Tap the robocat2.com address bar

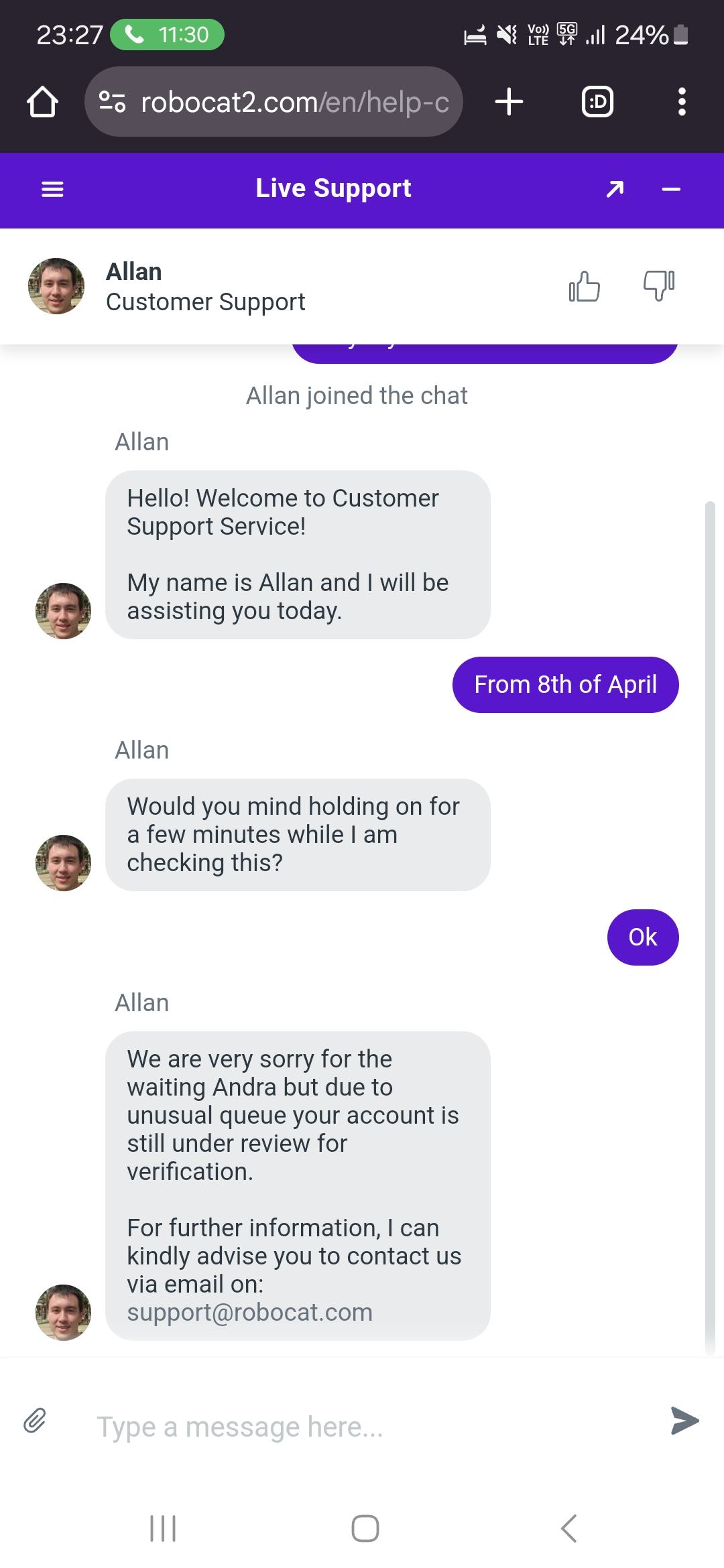tap(294, 103)
